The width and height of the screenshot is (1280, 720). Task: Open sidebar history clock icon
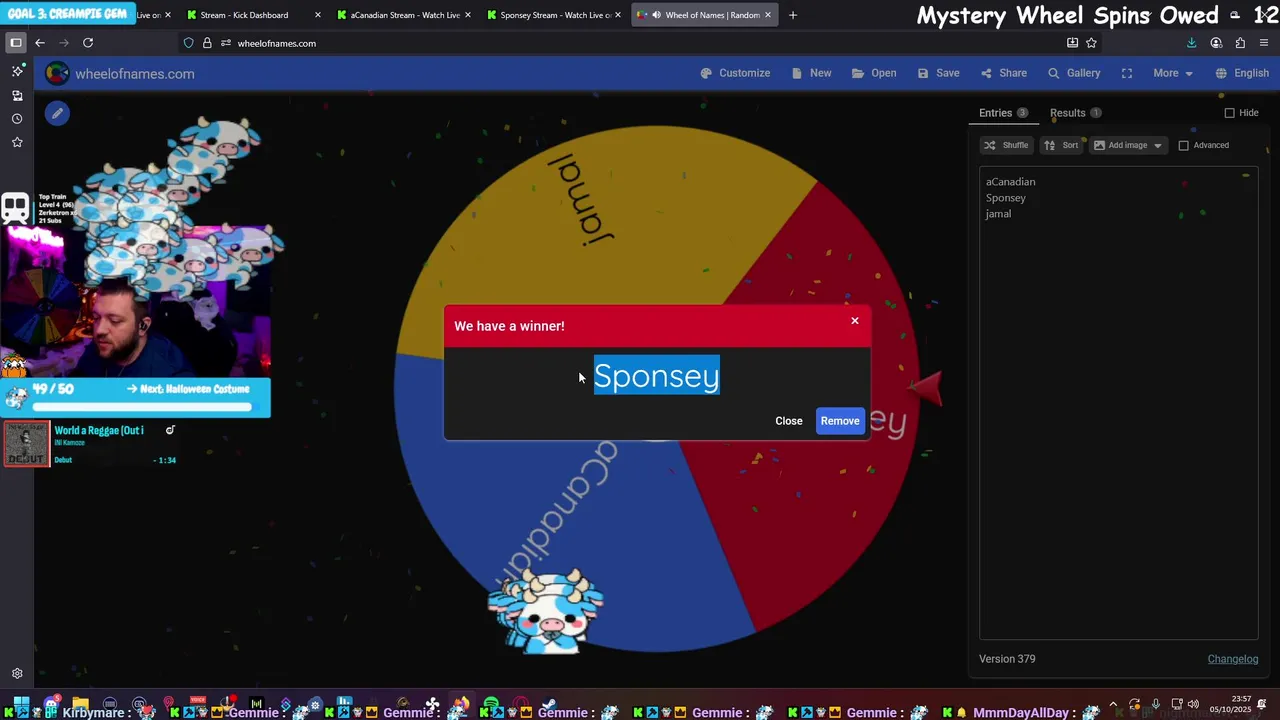(17, 119)
